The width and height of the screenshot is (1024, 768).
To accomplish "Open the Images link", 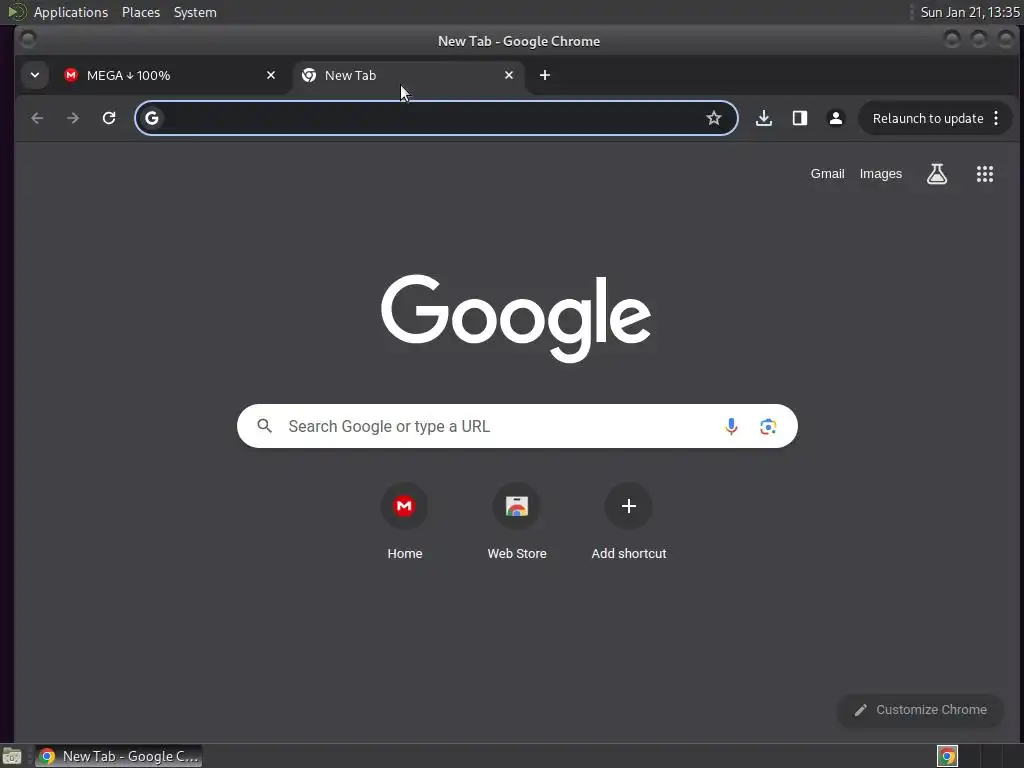I will pos(880,174).
